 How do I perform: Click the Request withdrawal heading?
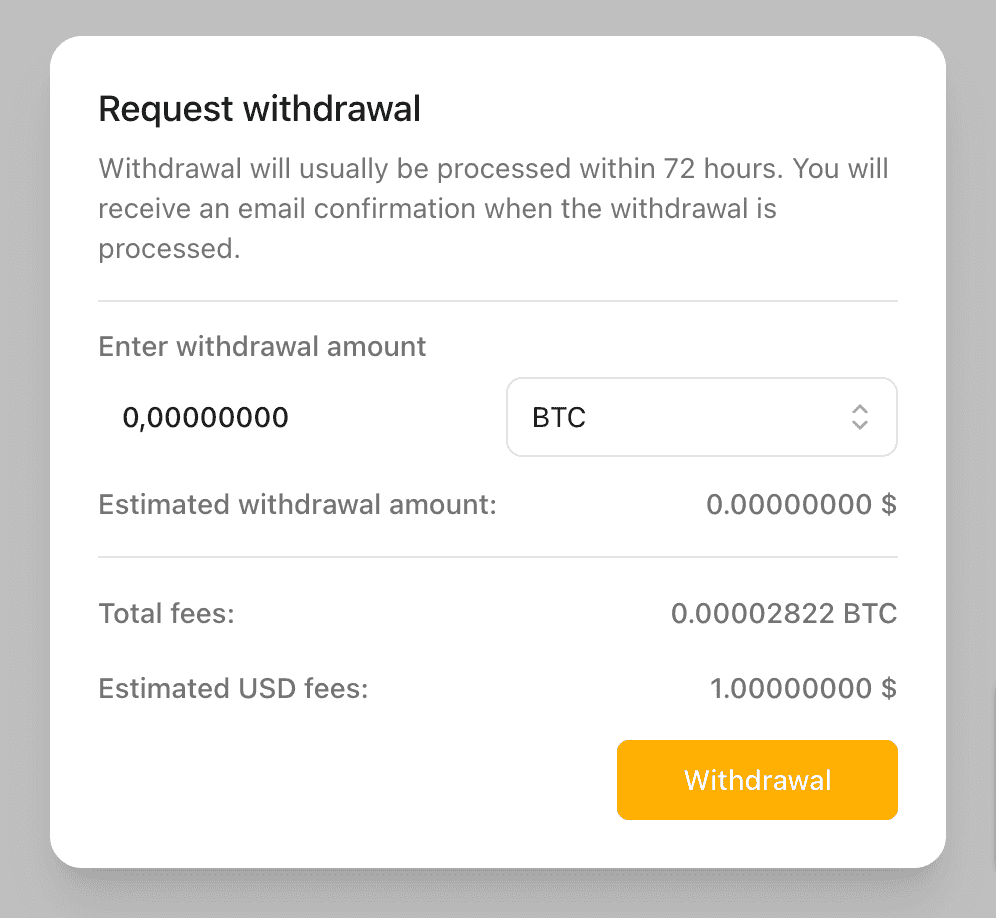(x=259, y=108)
